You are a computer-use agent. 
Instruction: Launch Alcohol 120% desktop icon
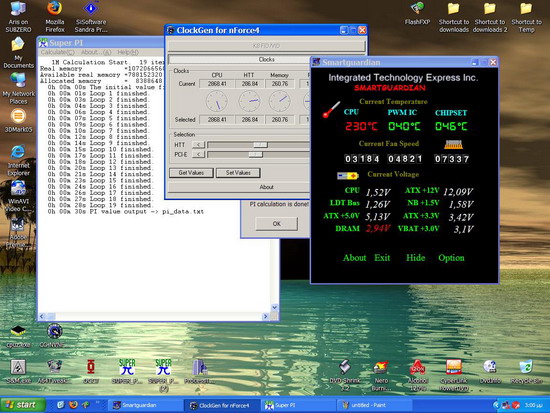click(x=417, y=375)
